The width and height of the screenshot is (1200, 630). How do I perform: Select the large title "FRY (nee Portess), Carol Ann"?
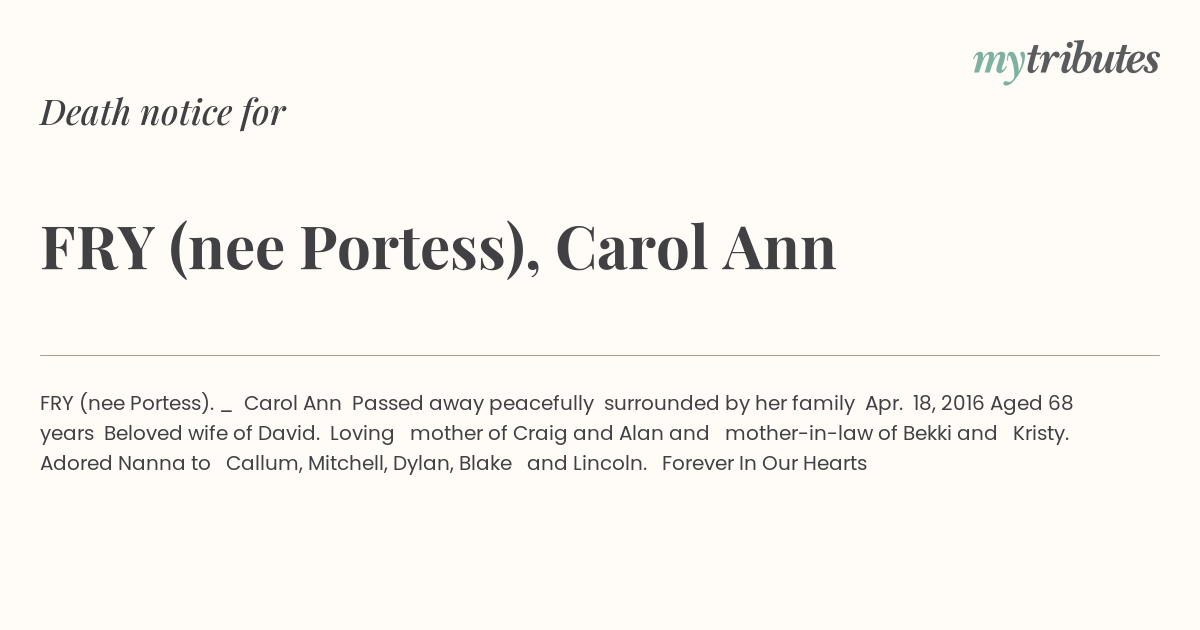[438, 247]
